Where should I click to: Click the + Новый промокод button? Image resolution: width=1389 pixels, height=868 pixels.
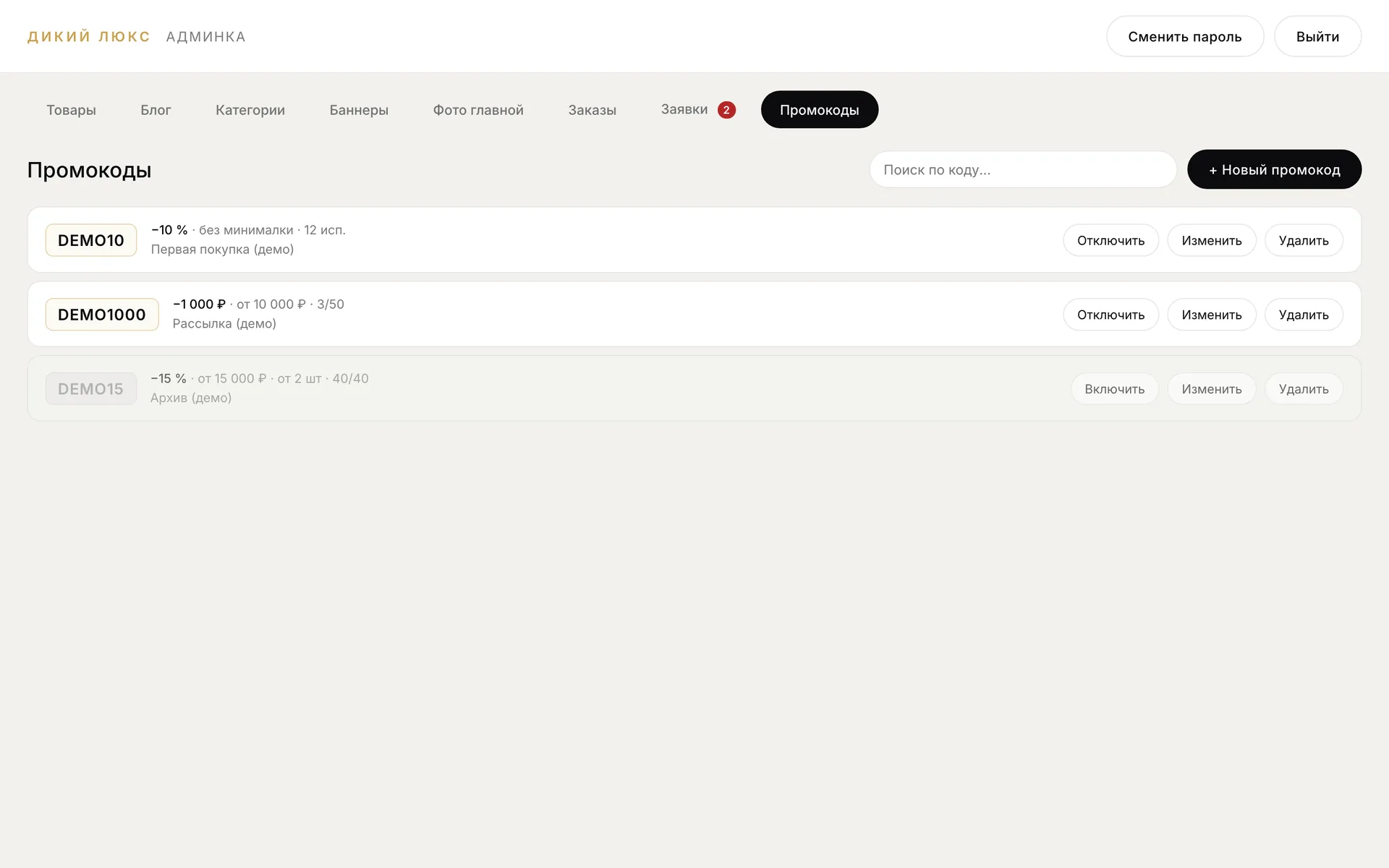click(x=1274, y=169)
